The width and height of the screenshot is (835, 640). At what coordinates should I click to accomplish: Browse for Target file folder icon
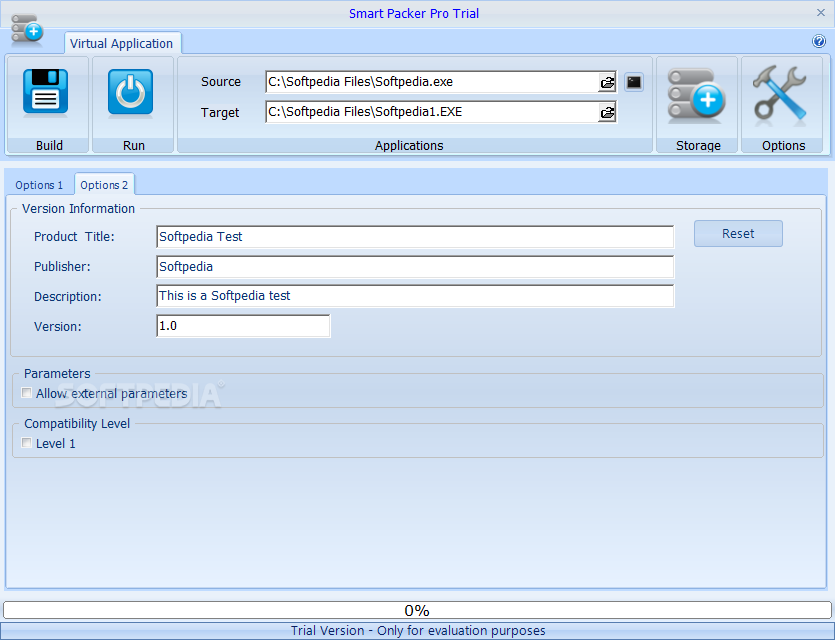click(607, 113)
